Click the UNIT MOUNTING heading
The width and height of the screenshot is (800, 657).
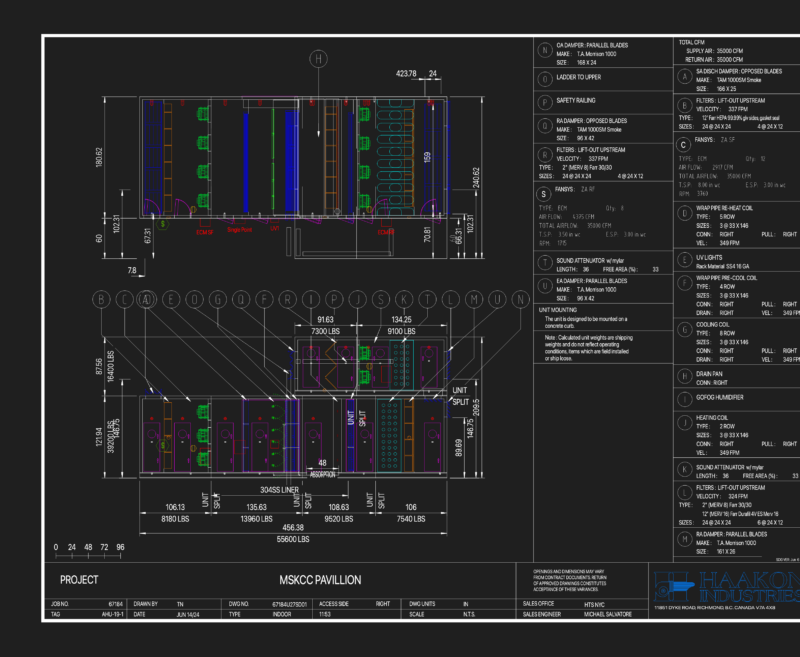558,310
